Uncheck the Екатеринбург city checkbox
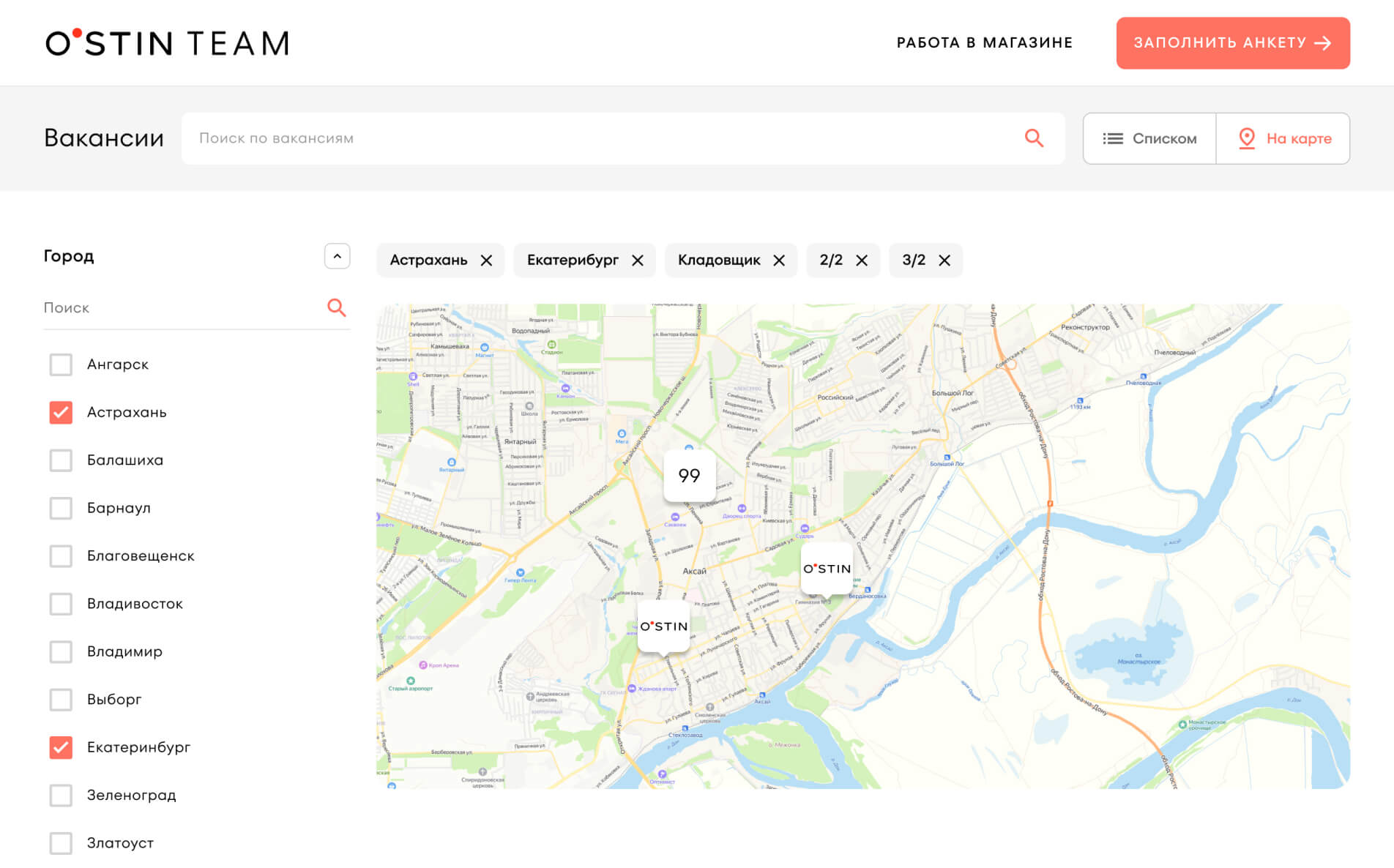 click(61, 747)
